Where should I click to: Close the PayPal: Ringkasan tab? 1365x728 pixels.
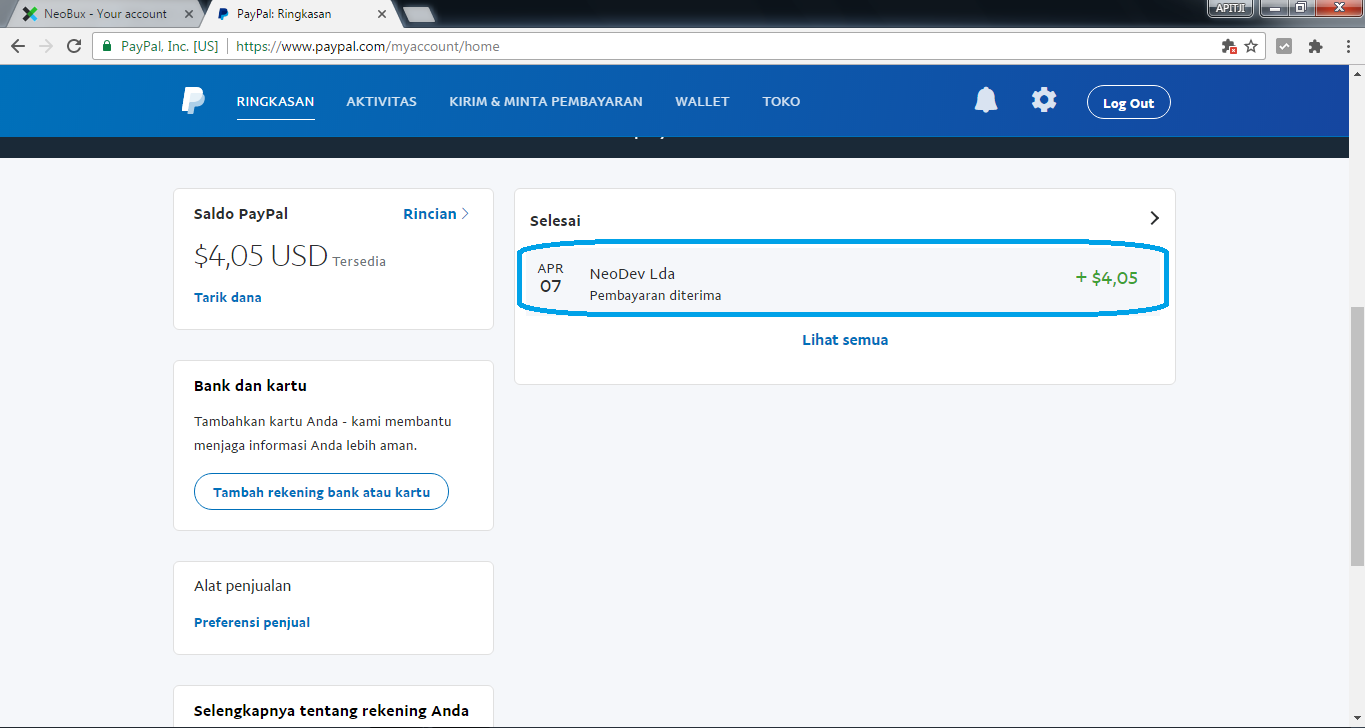pyautogui.click(x=381, y=14)
